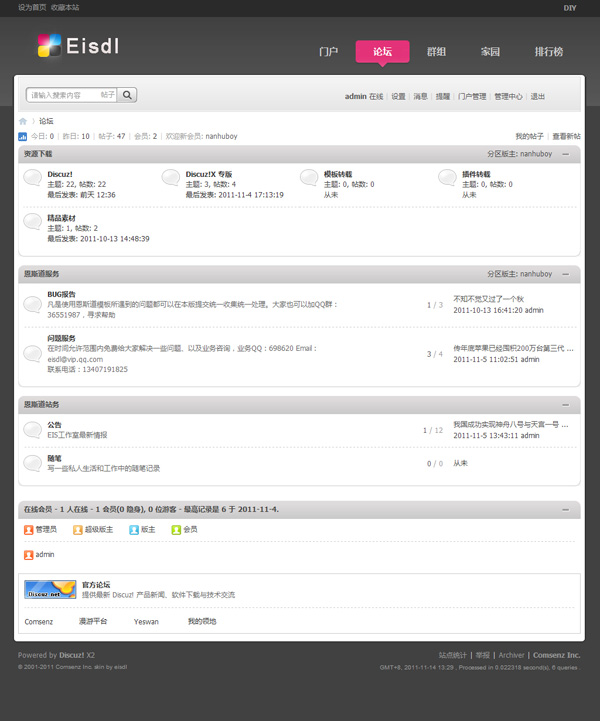Screen dimensions: 600x721
Task: Open last post 我国成功实现神舟八号与天宫一号
Action: (511, 424)
